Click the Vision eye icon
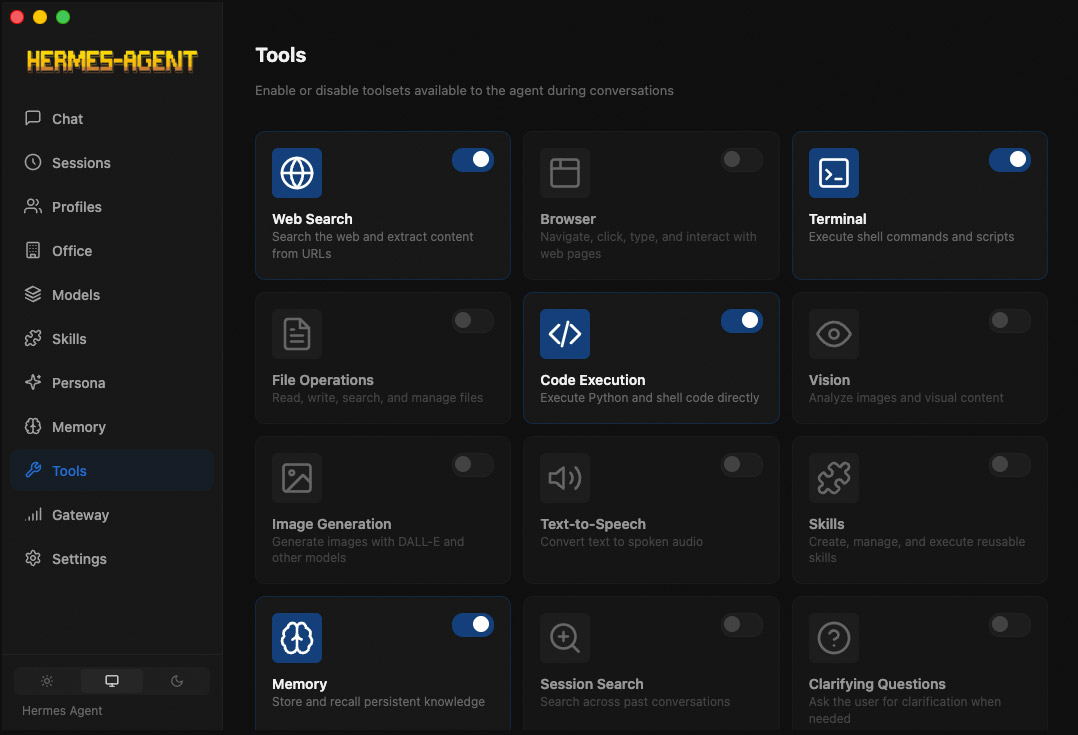Screen dimensions: 1078x735 click(x=833, y=333)
